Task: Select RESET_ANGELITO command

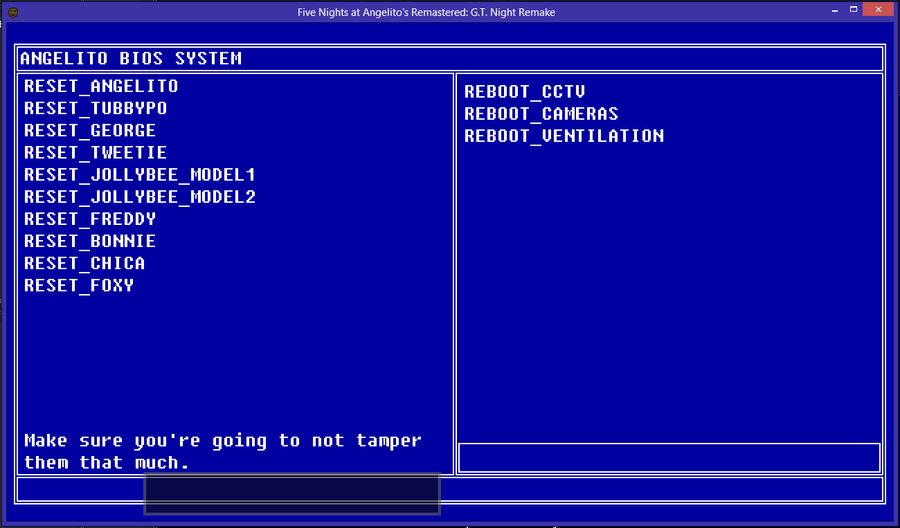Action: (101, 86)
